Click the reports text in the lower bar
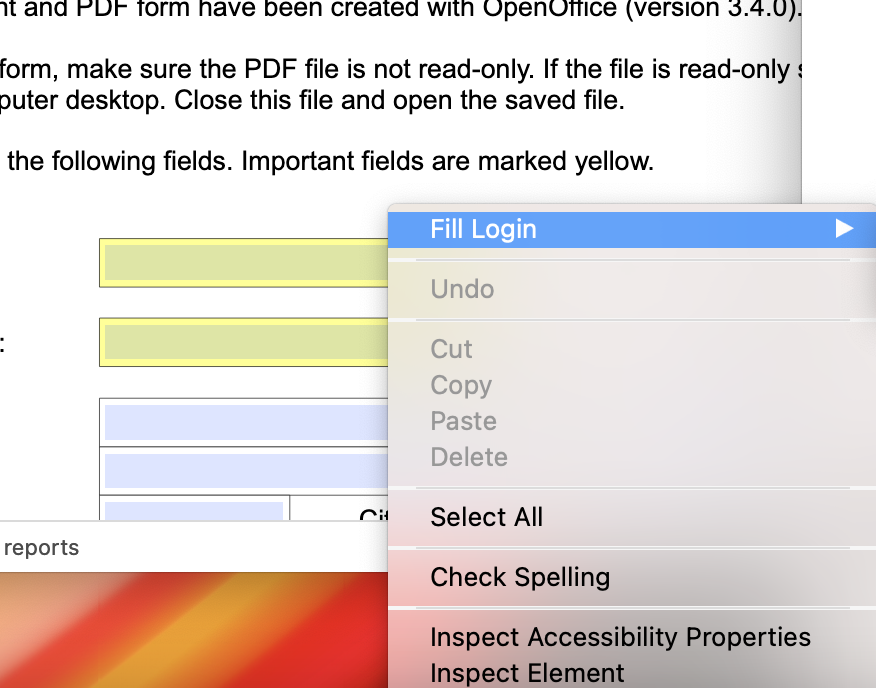Viewport: 876px width, 688px height. click(x=42, y=547)
